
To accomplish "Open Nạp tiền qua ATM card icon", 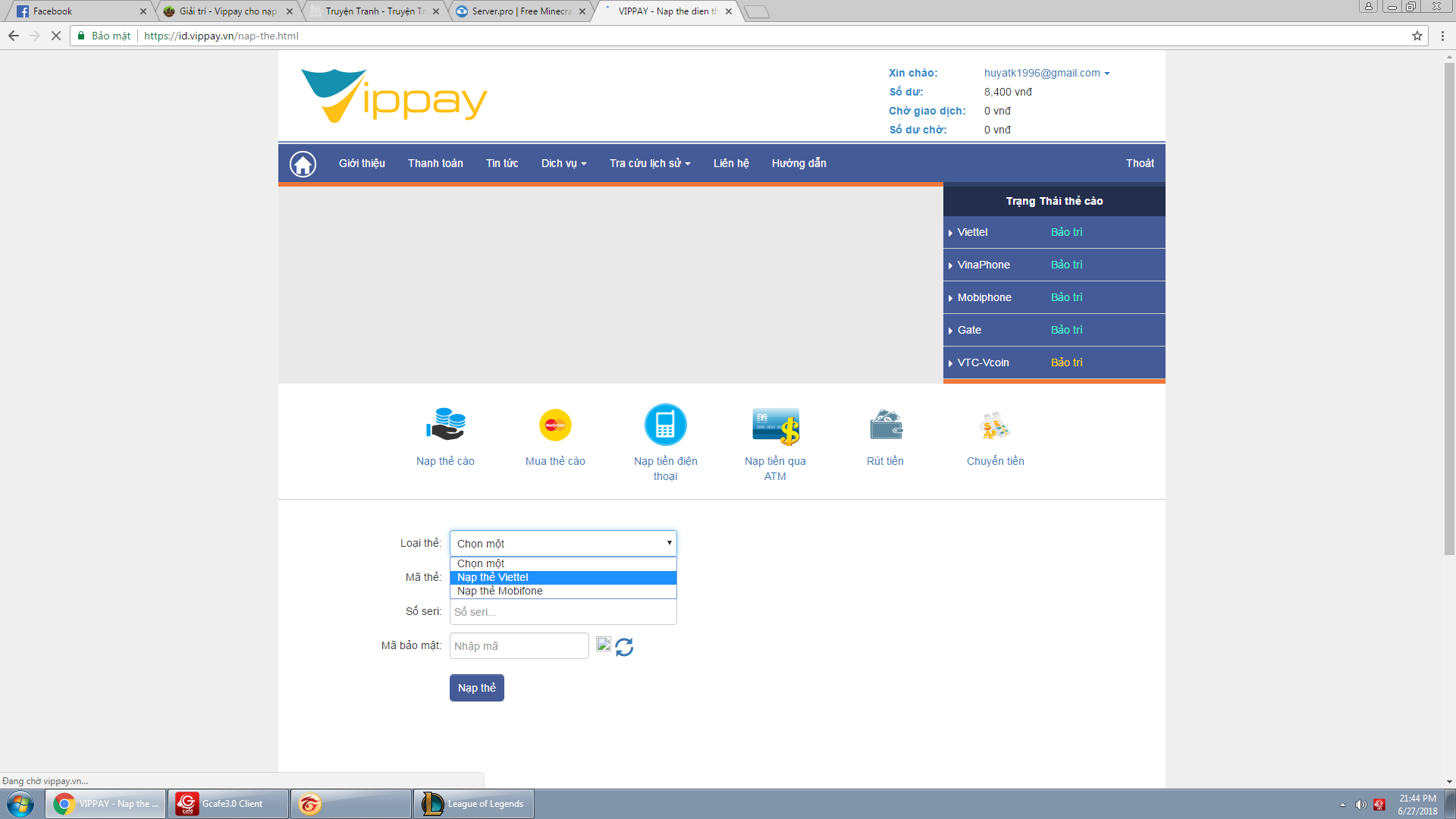I will pos(775,426).
